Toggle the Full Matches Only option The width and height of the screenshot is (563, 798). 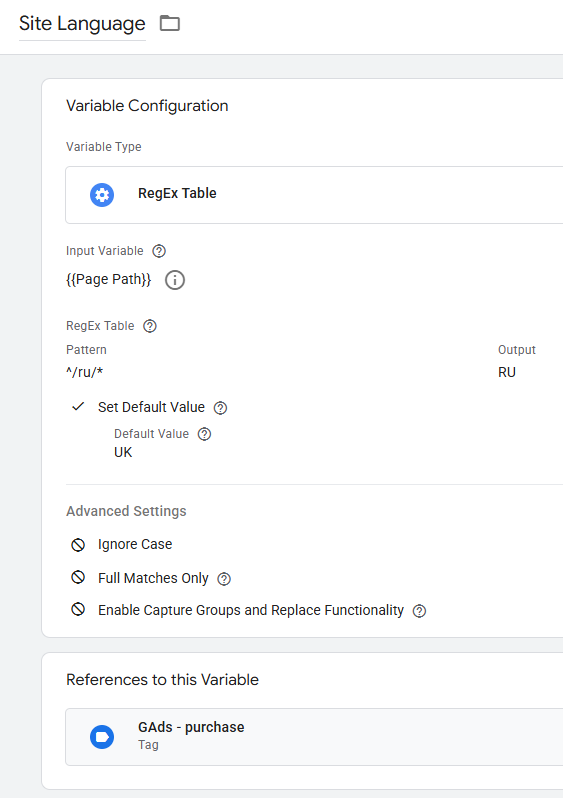(78, 577)
